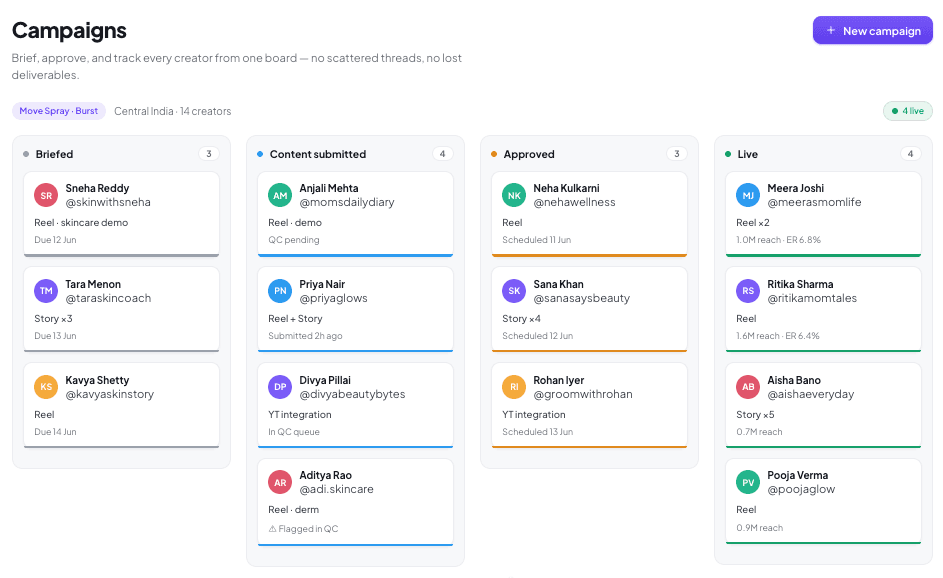Click Rohan Iyer's RI avatar
The image size is (943, 578).
click(514, 387)
